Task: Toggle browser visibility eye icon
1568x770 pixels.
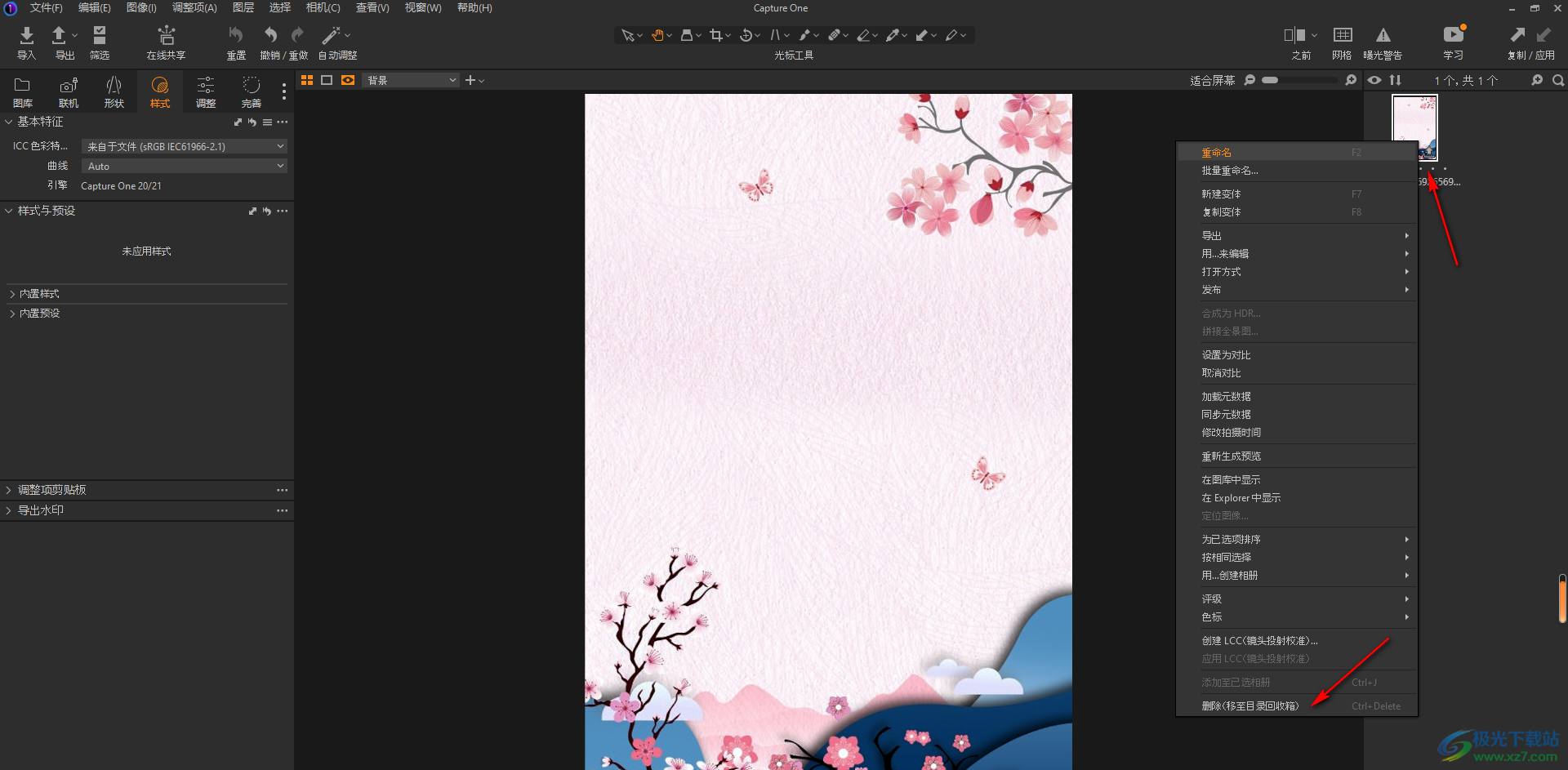Action: point(1374,80)
